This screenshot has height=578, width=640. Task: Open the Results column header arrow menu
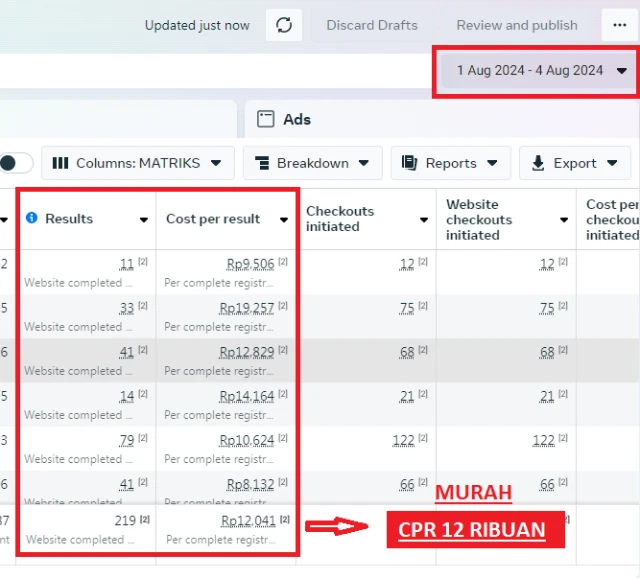pyautogui.click(x=144, y=220)
